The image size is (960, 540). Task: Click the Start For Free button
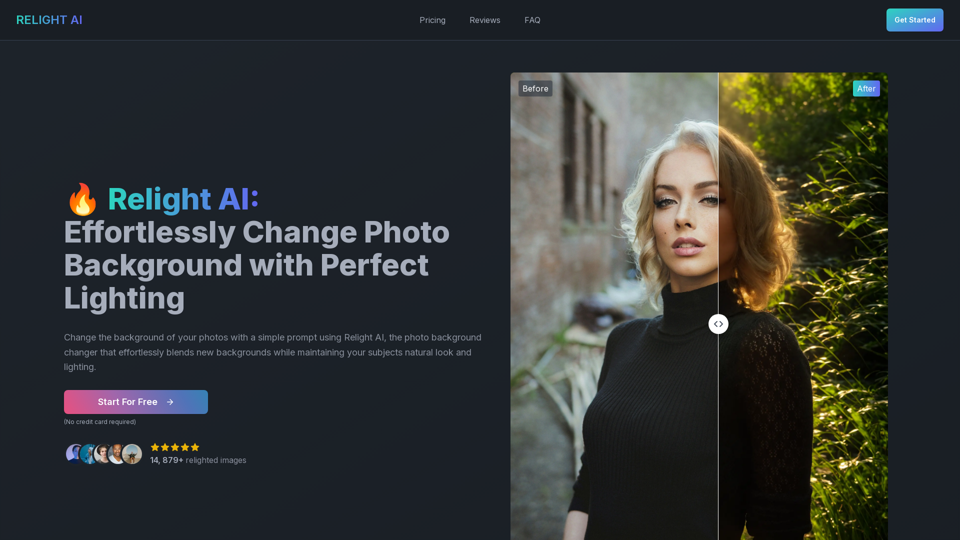[x=136, y=402]
